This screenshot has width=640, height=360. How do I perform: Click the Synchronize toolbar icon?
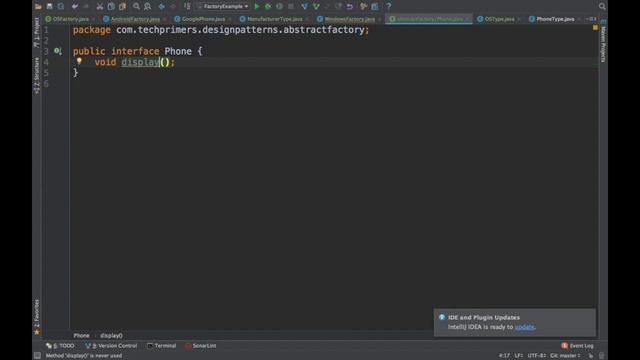tap(61, 7)
